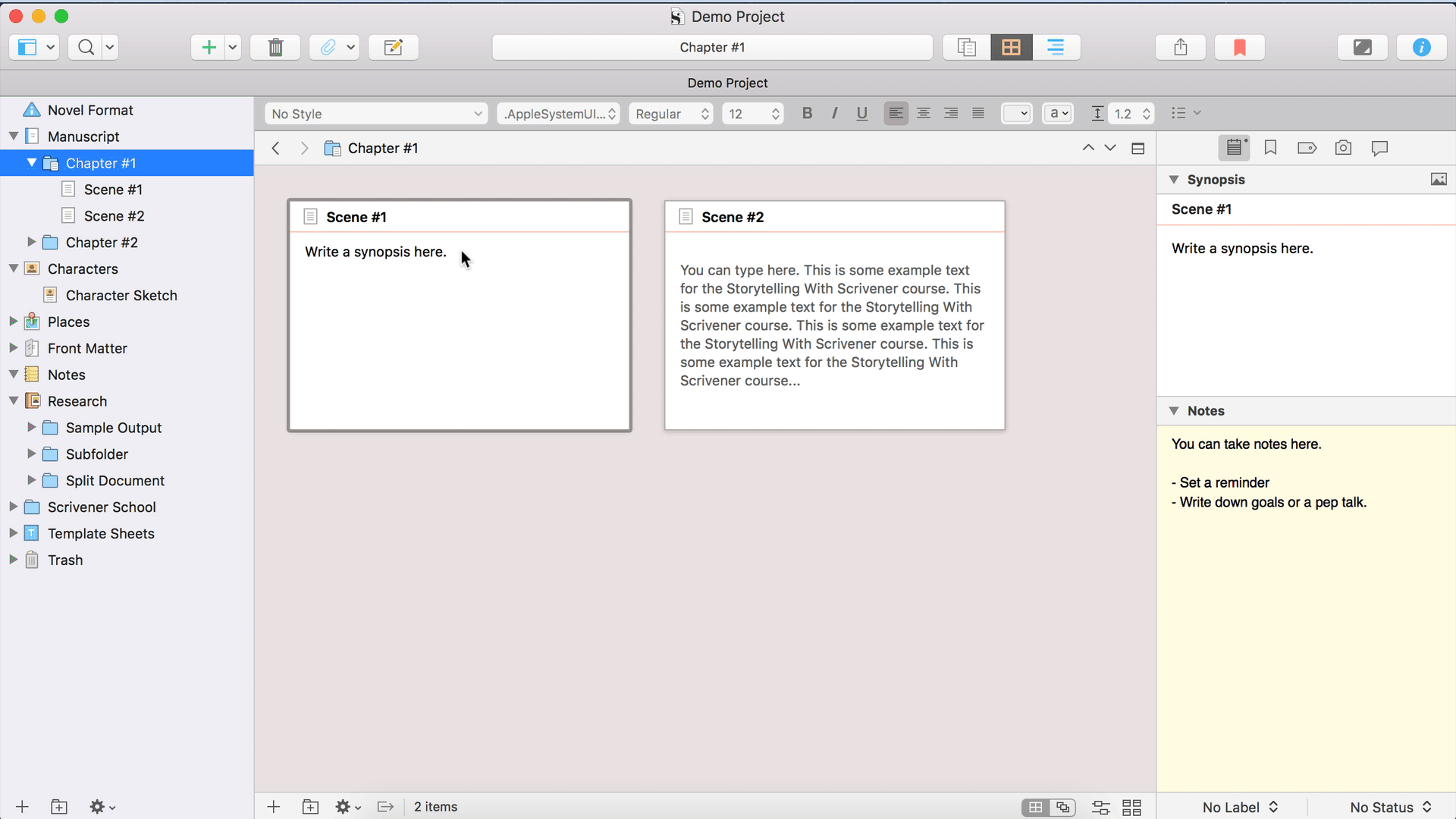Select the Scene #2 index card
1456x819 pixels.
pos(834,315)
